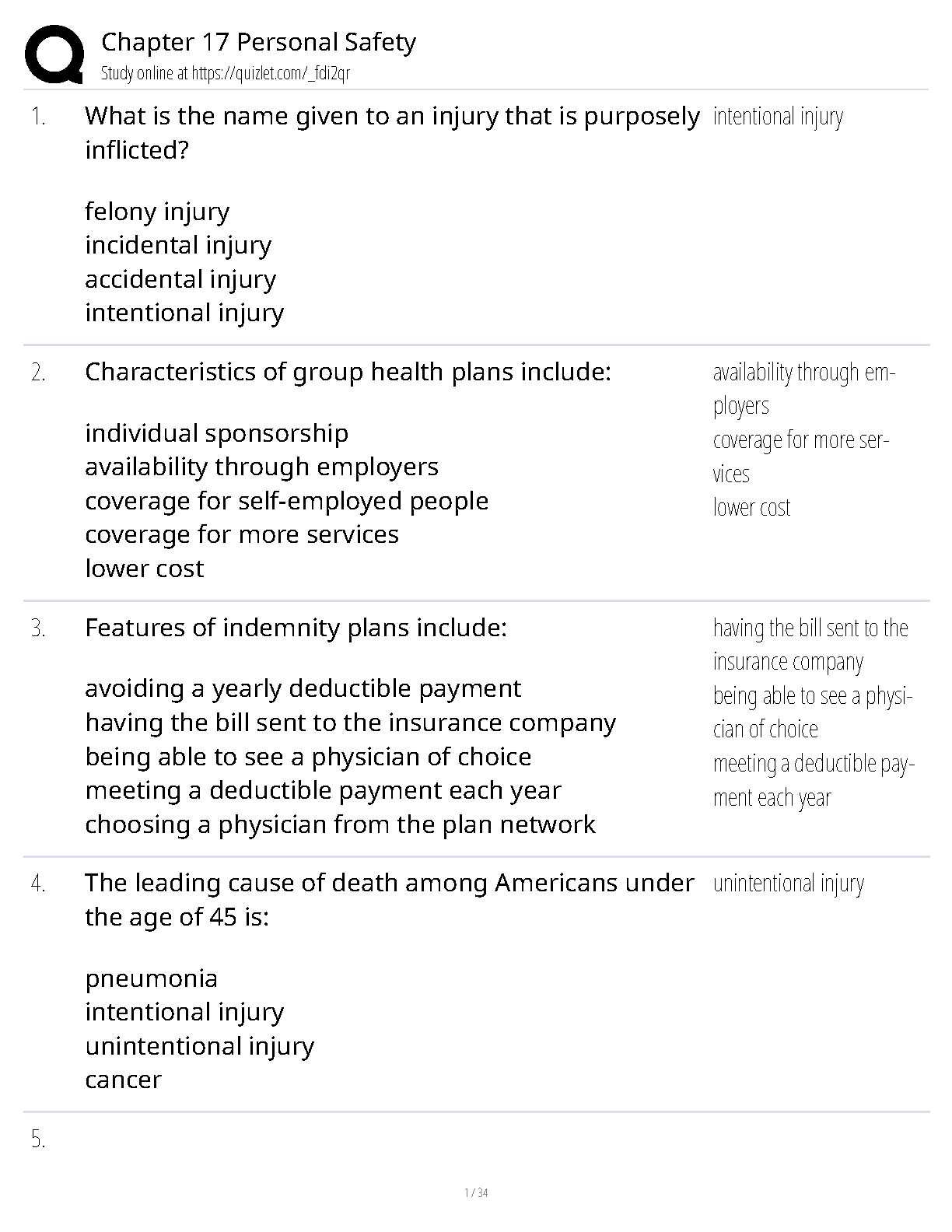Select the 'pneumonia' answer option
Screen dimensions: 952x1232
coord(152,978)
